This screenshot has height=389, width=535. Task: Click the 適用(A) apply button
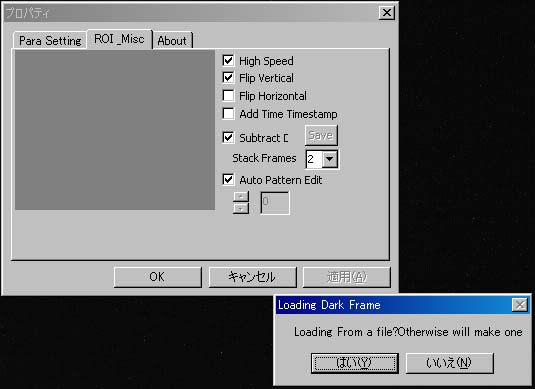click(x=347, y=277)
